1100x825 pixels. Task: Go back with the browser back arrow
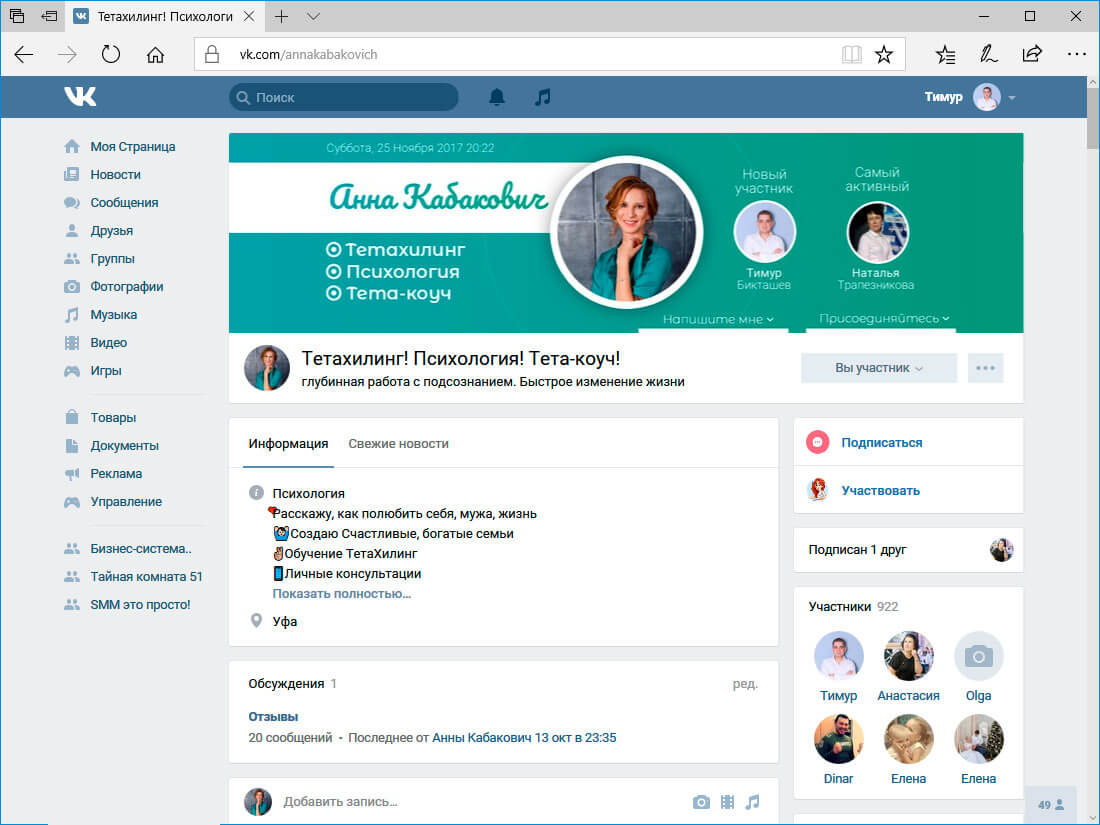tap(24, 55)
